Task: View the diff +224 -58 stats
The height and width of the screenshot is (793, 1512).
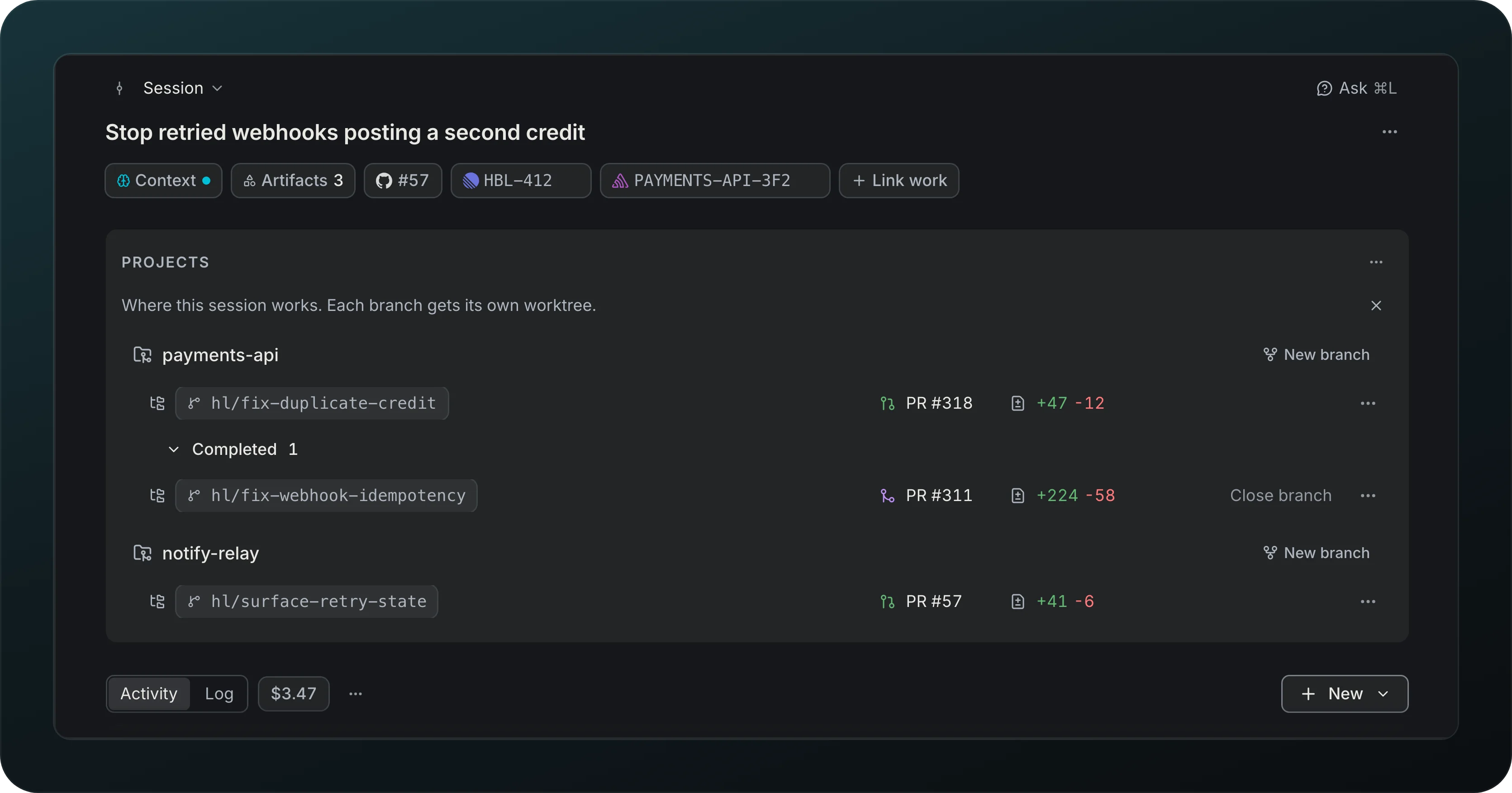Action: (1075, 496)
